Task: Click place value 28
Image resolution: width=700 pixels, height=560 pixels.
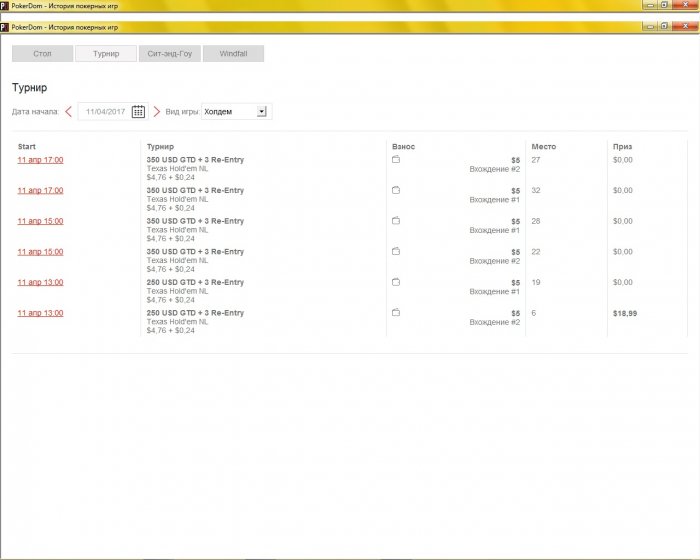Action: 536,221
